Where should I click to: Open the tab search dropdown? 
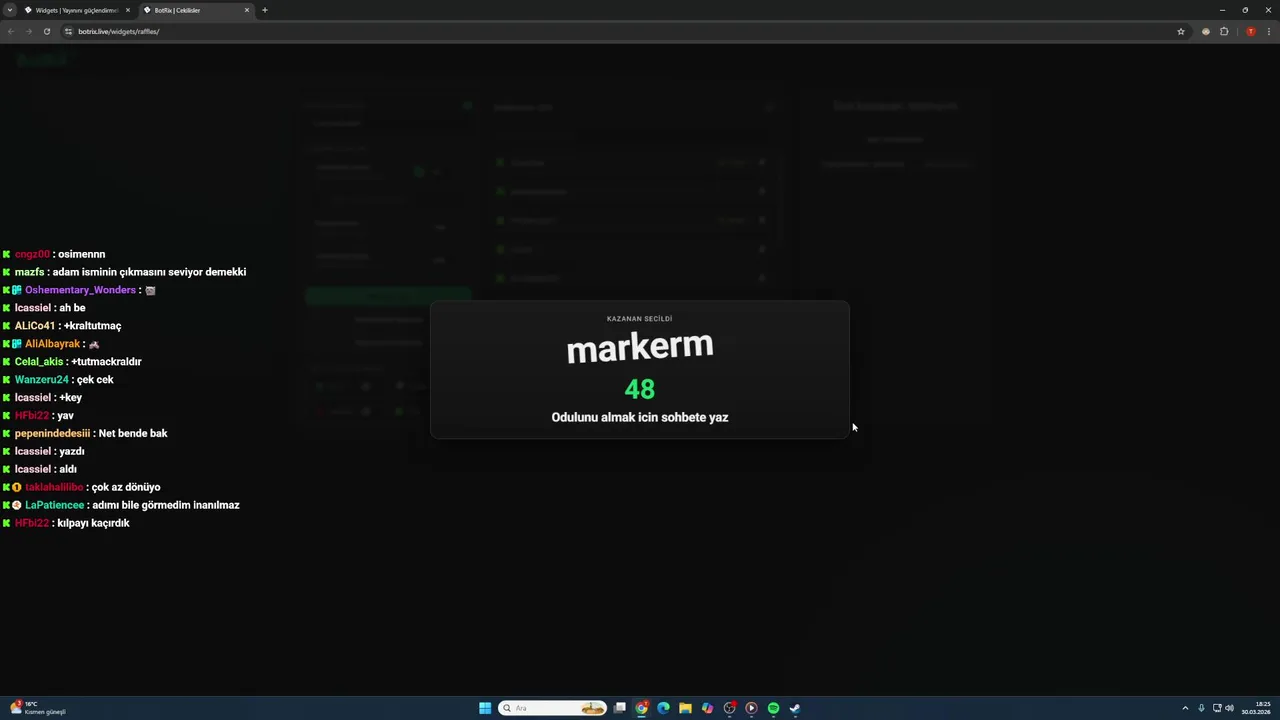pos(10,10)
